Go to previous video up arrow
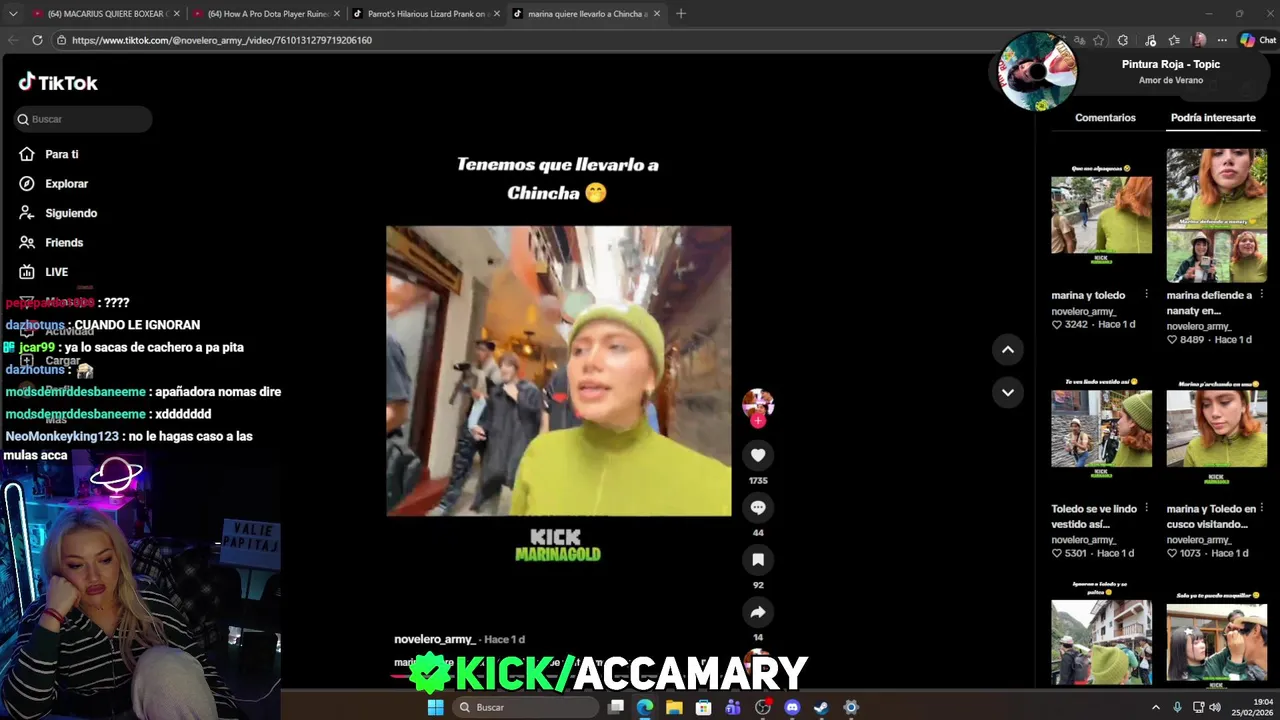1280x720 pixels. [x=1008, y=349]
